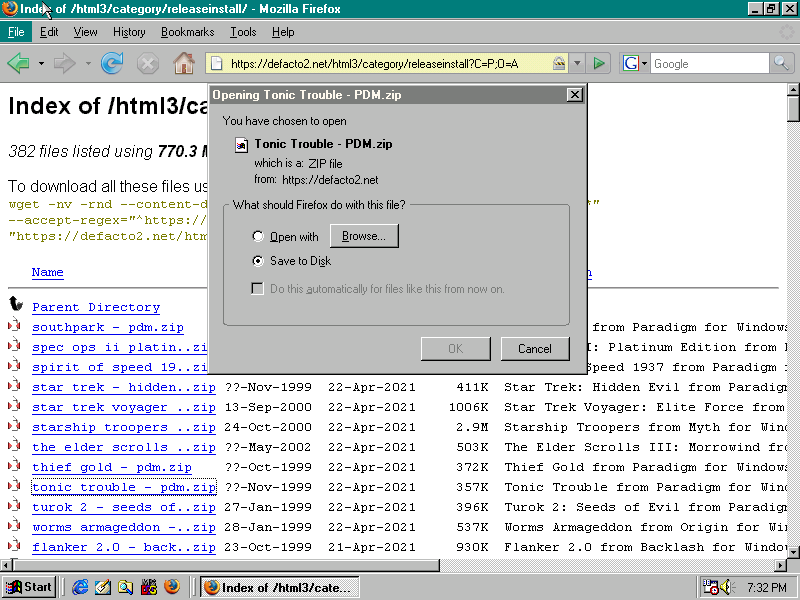Screen dimensions: 800x600
Task: Focus the Google search field
Action: [x=709, y=64]
